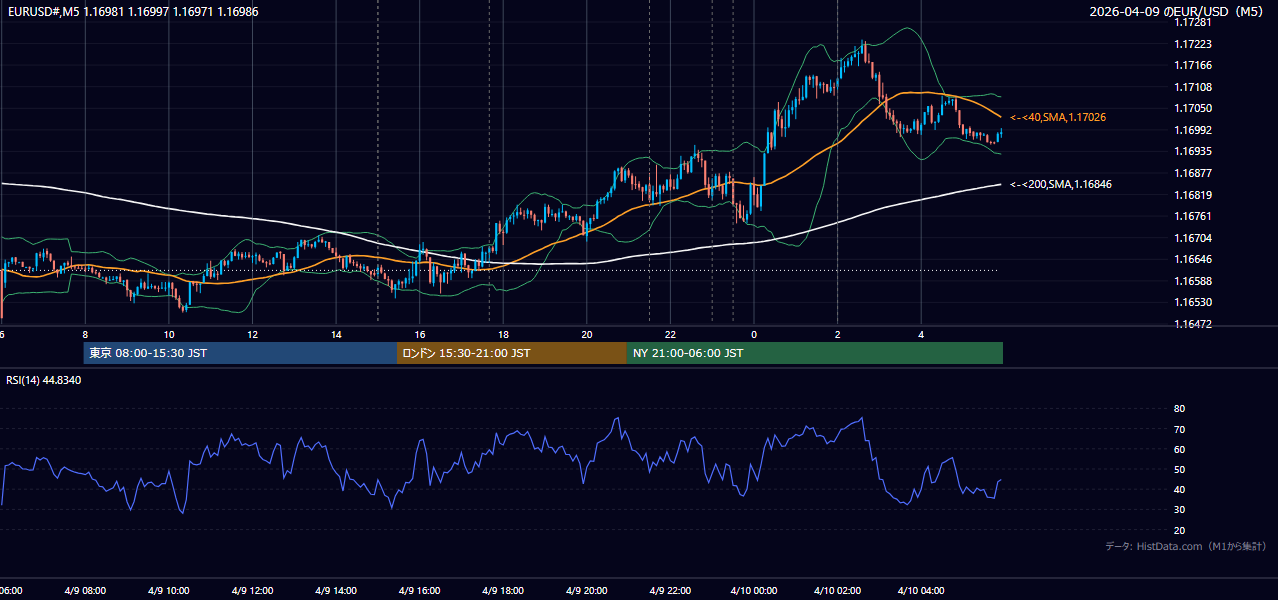Click RSI scale level 40
This screenshot has height=600, width=1278.
pyautogui.click(x=1180, y=489)
